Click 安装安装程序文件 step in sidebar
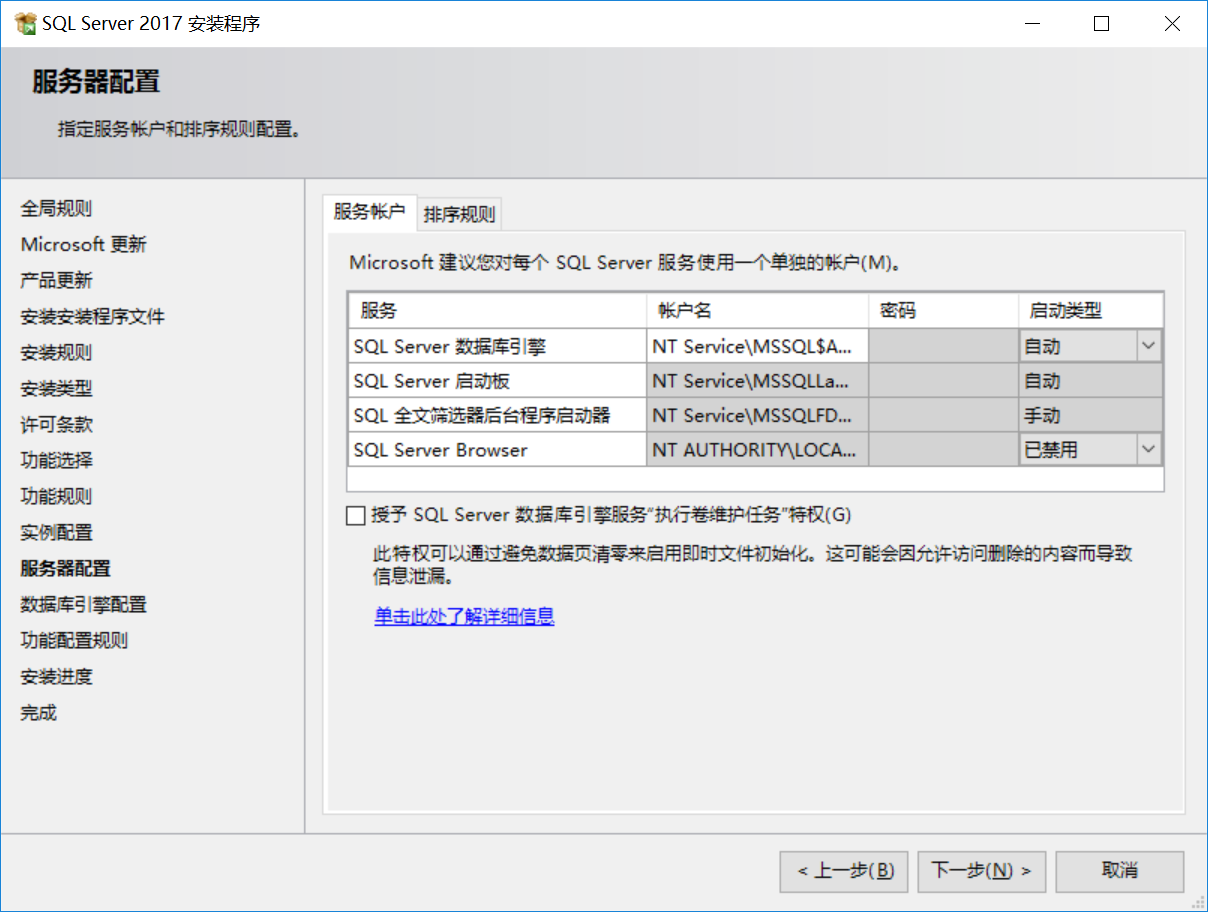 point(93,317)
